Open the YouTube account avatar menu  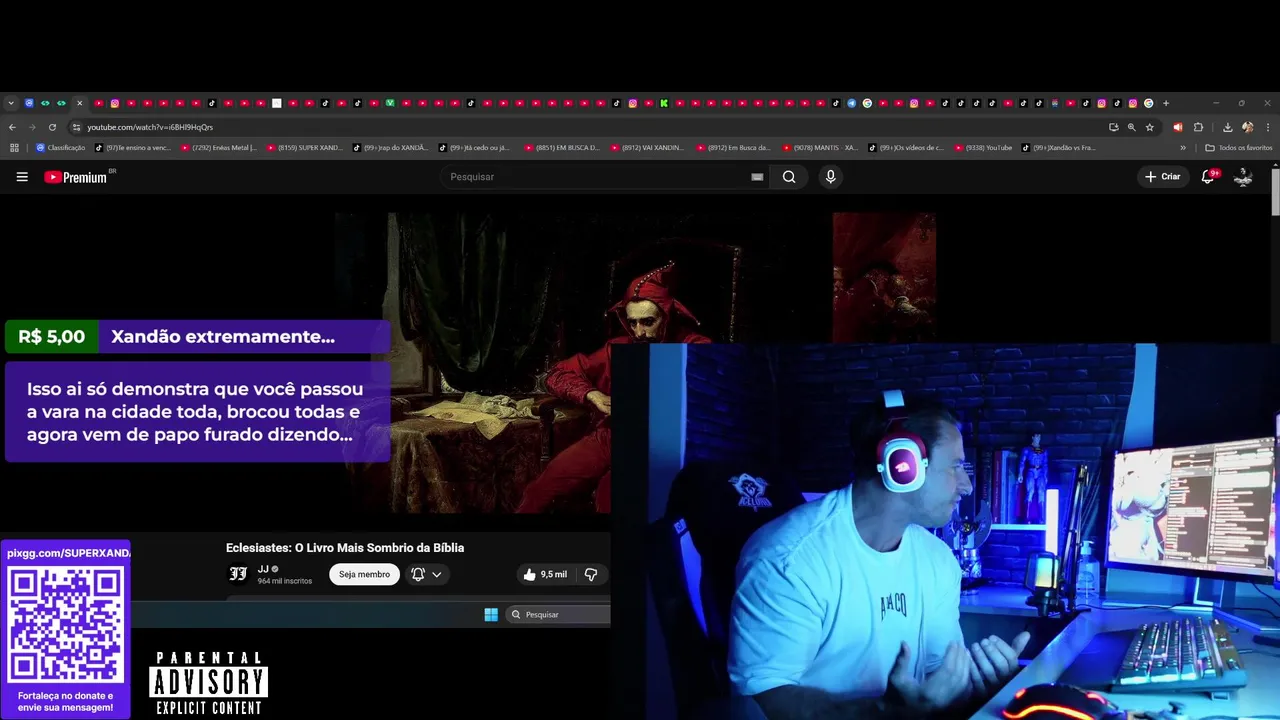click(x=1243, y=177)
